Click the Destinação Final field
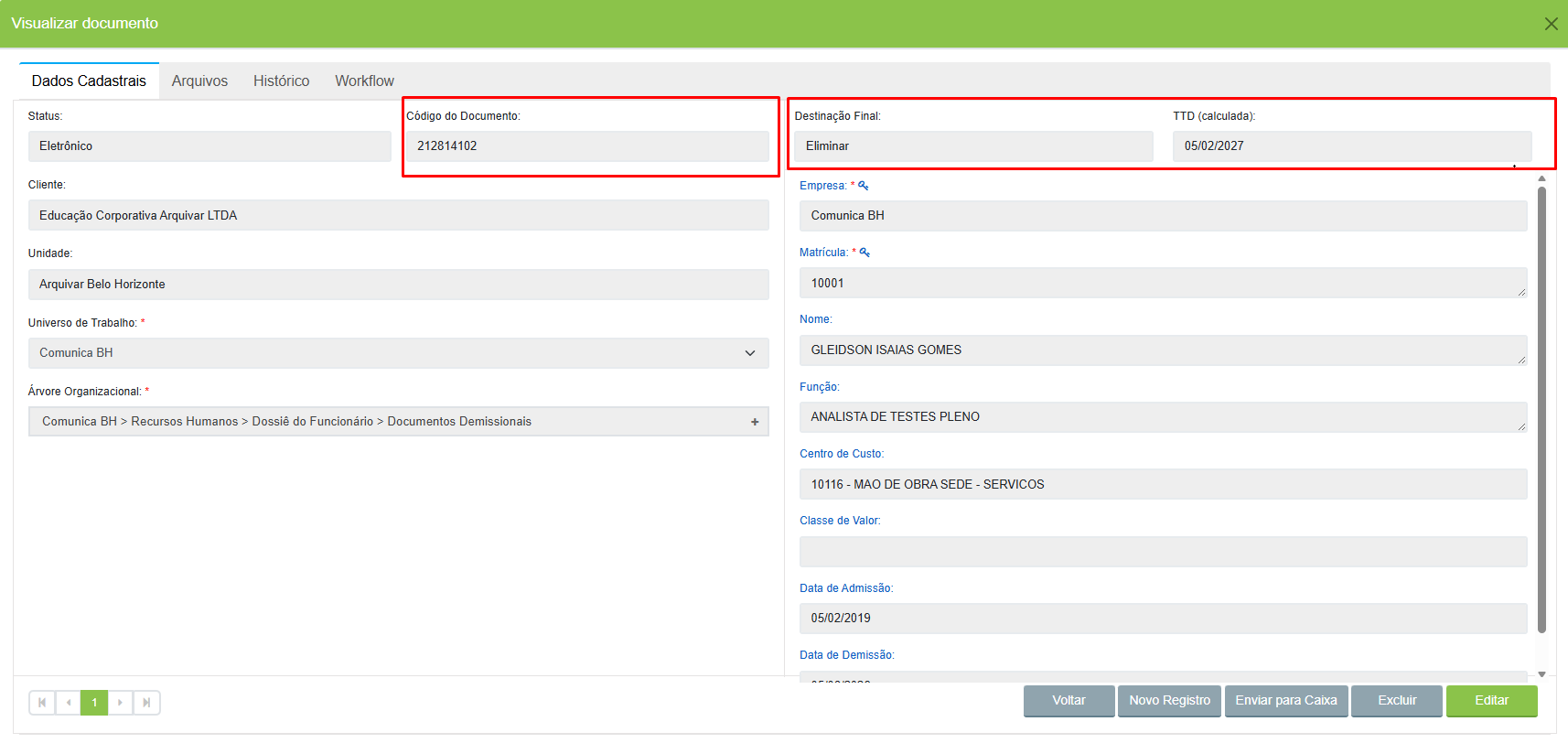This screenshot has width=1568, height=743. 973,146
